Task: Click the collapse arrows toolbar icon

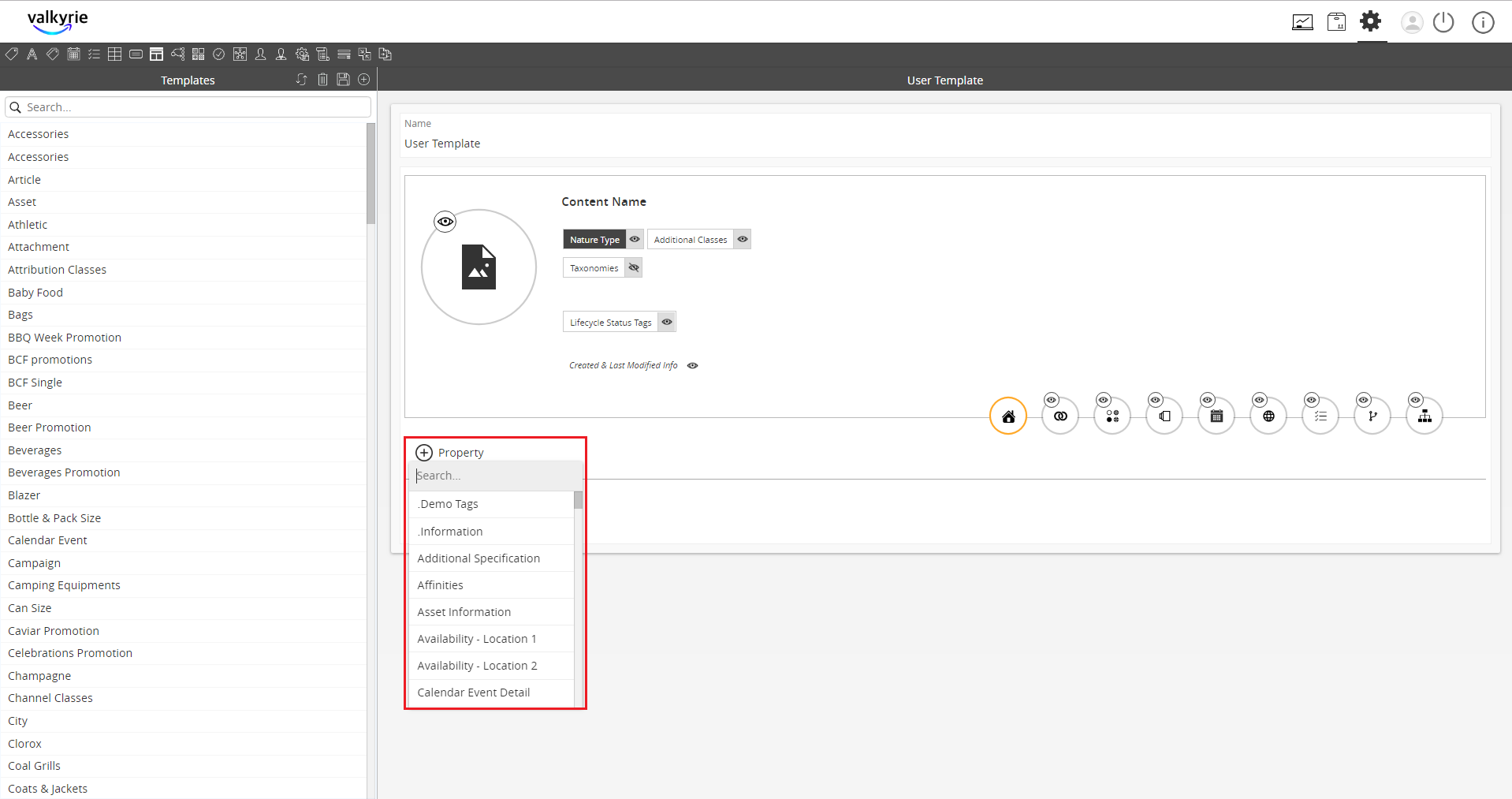Action: (x=364, y=54)
